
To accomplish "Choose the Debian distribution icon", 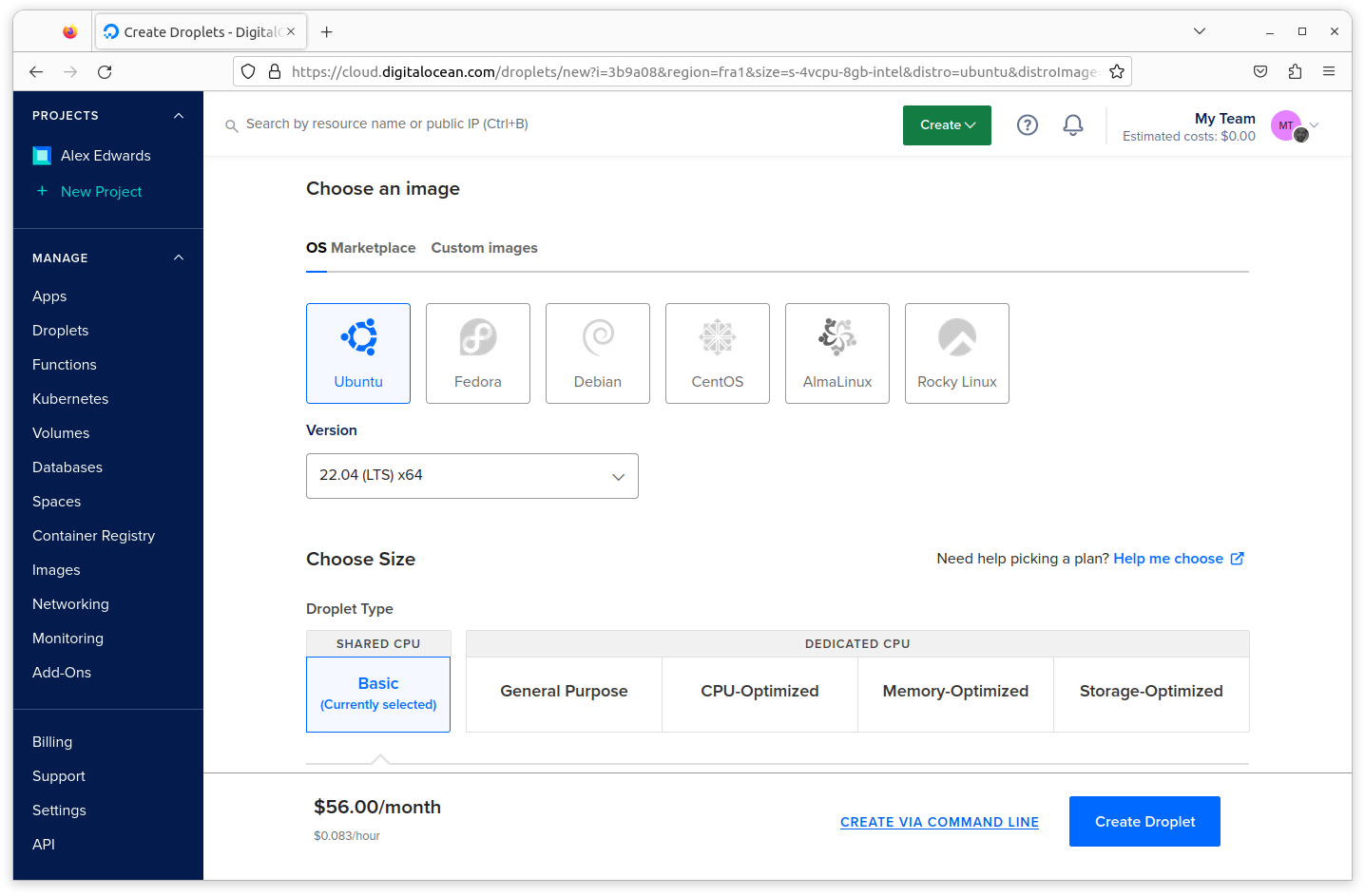I will click(597, 338).
